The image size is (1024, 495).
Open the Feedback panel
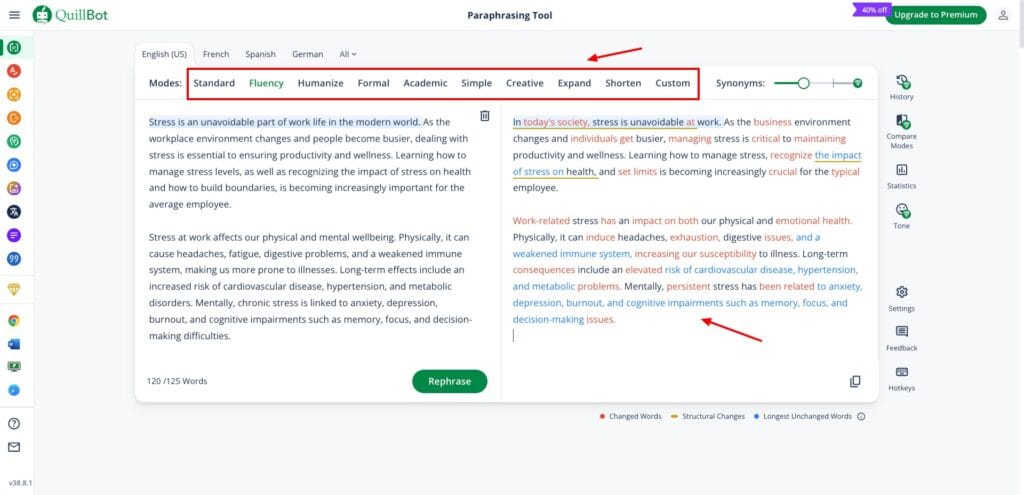[902, 338]
